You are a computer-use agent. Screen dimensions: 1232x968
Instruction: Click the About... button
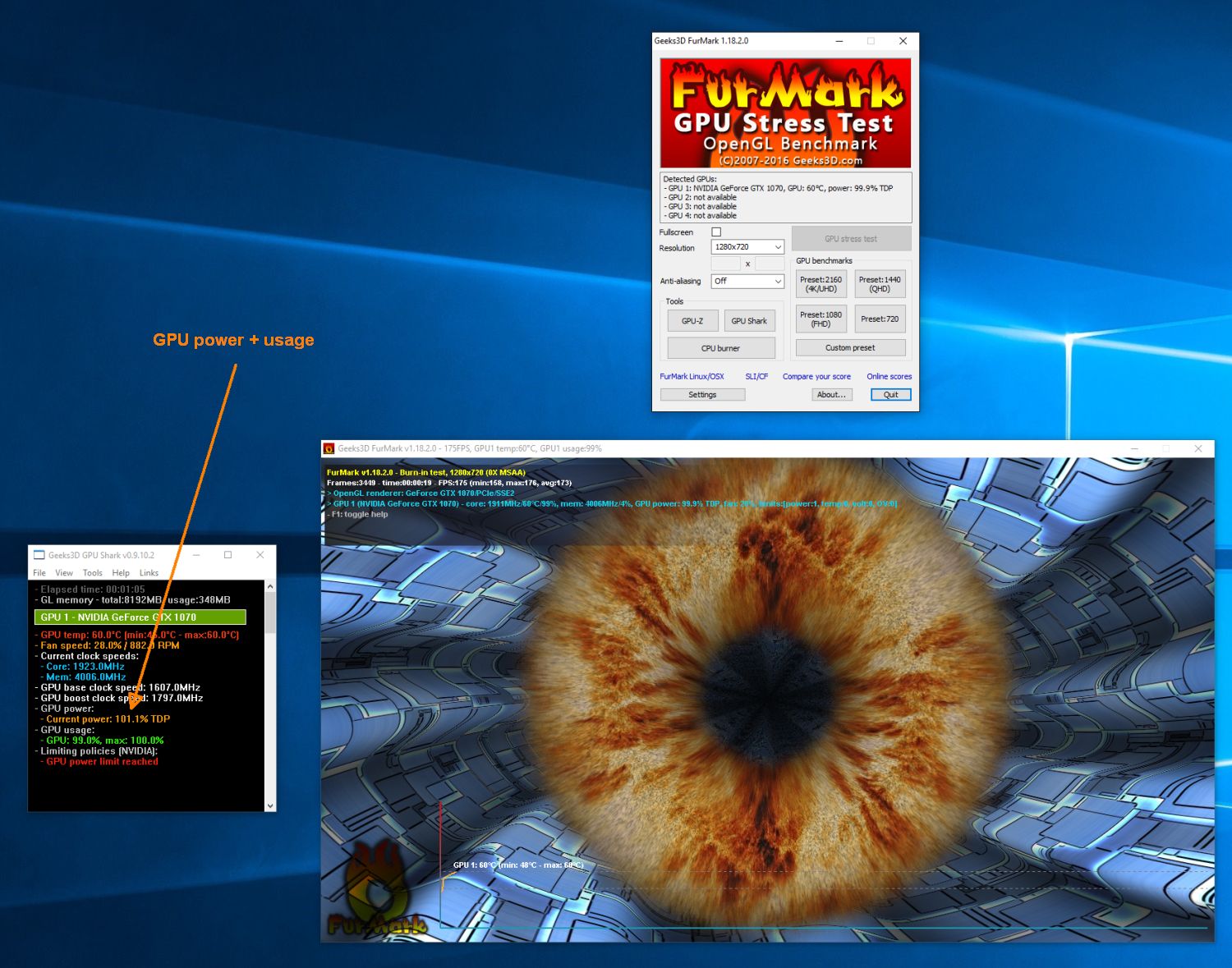832,395
